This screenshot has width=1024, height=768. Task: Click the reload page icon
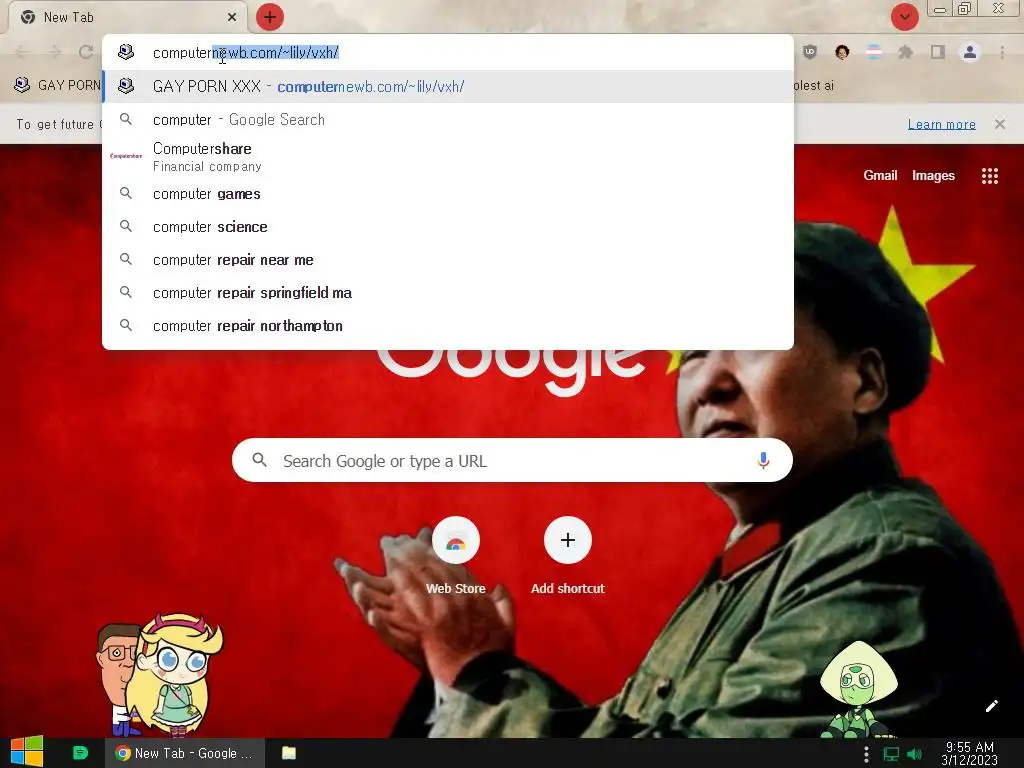86,52
